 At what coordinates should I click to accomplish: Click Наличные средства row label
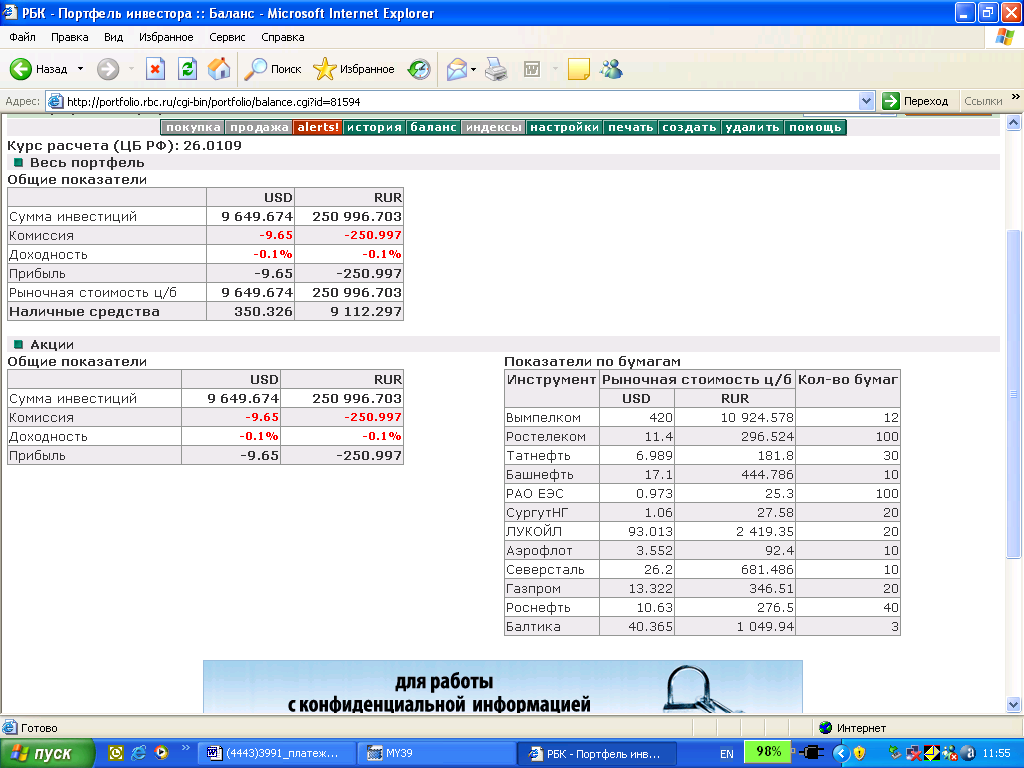click(x=84, y=312)
